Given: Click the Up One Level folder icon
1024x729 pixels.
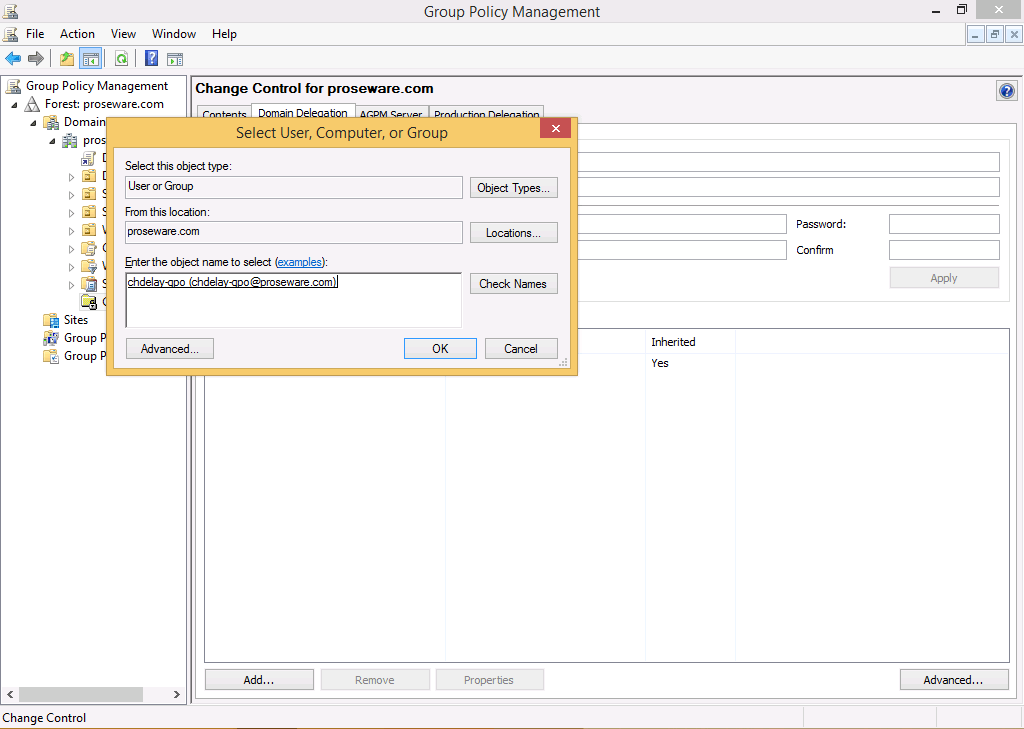Looking at the screenshot, I should [x=67, y=59].
